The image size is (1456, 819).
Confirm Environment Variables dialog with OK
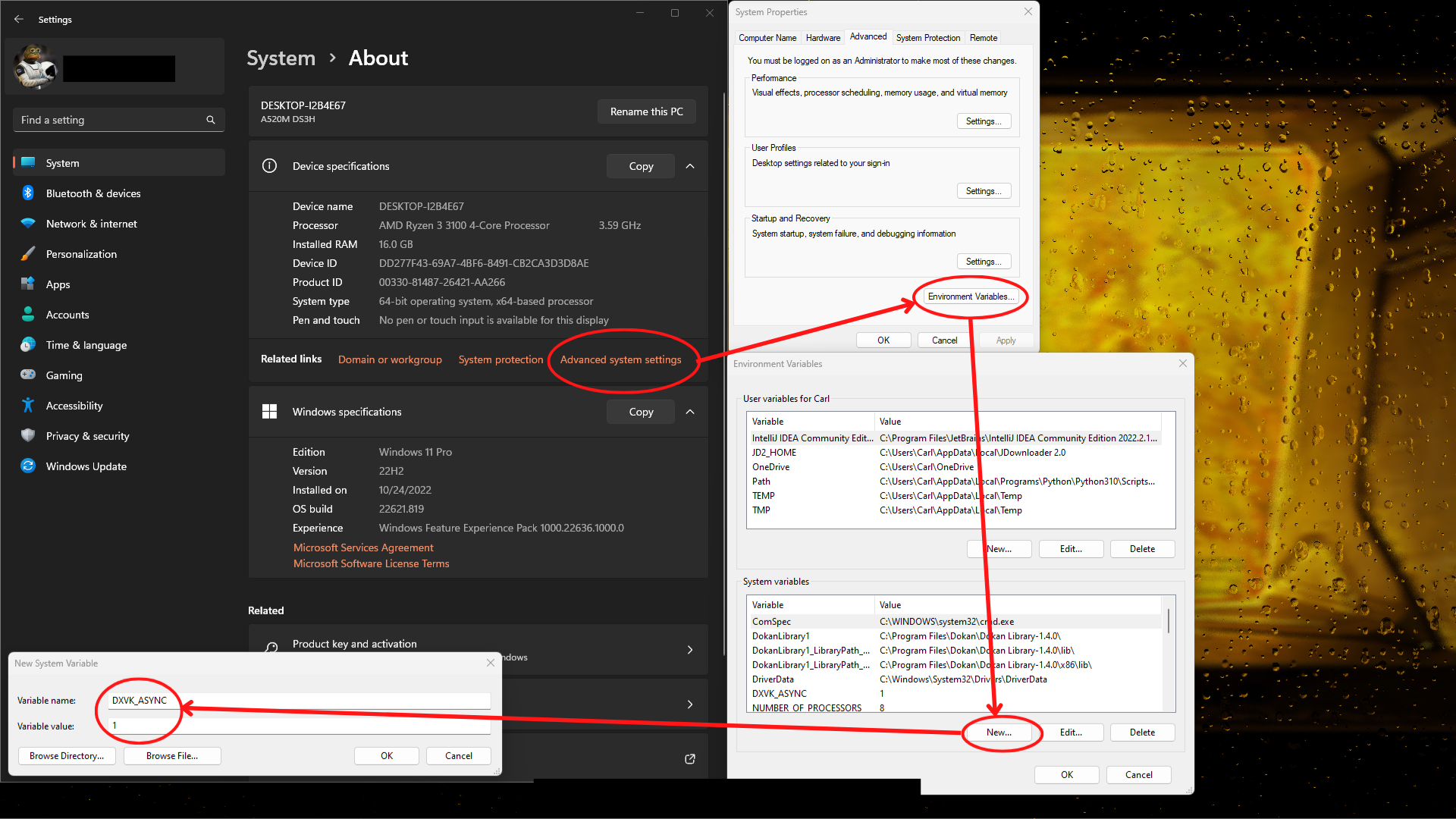1067,775
